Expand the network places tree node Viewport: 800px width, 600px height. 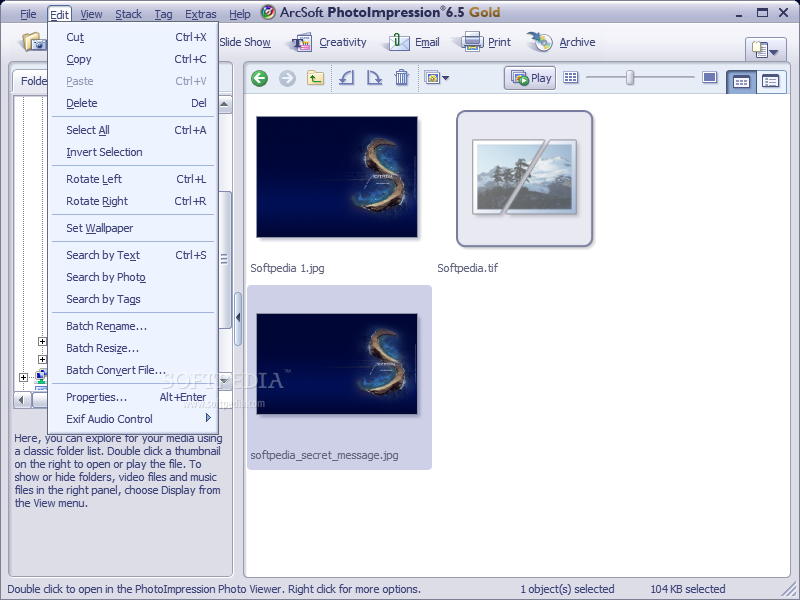pyautogui.click(x=23, y=378)
